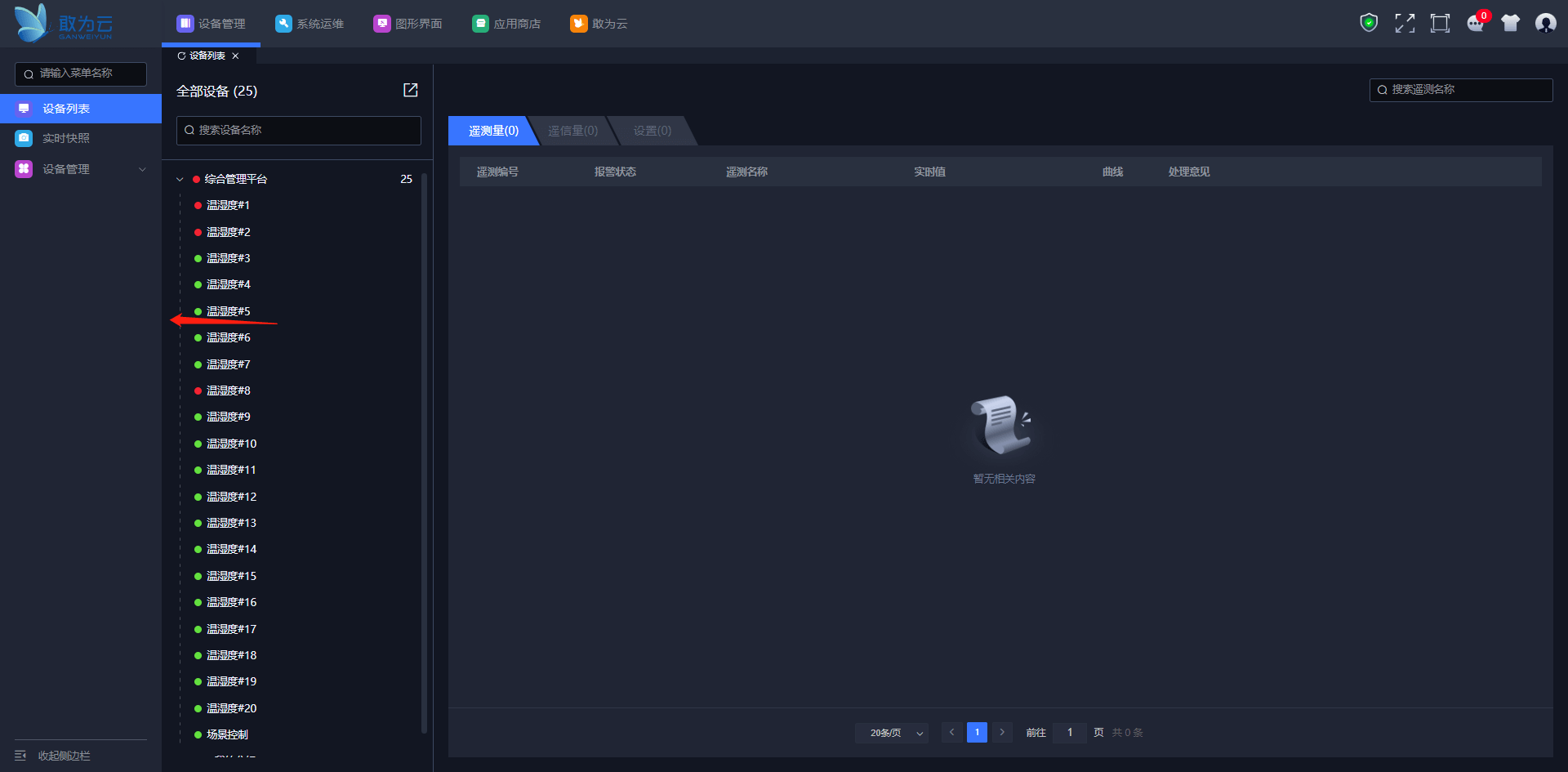Click the 前往 page number input
Viewport: 1568px width, 772px height.
pyautogui.click(x=1070, y=733)
